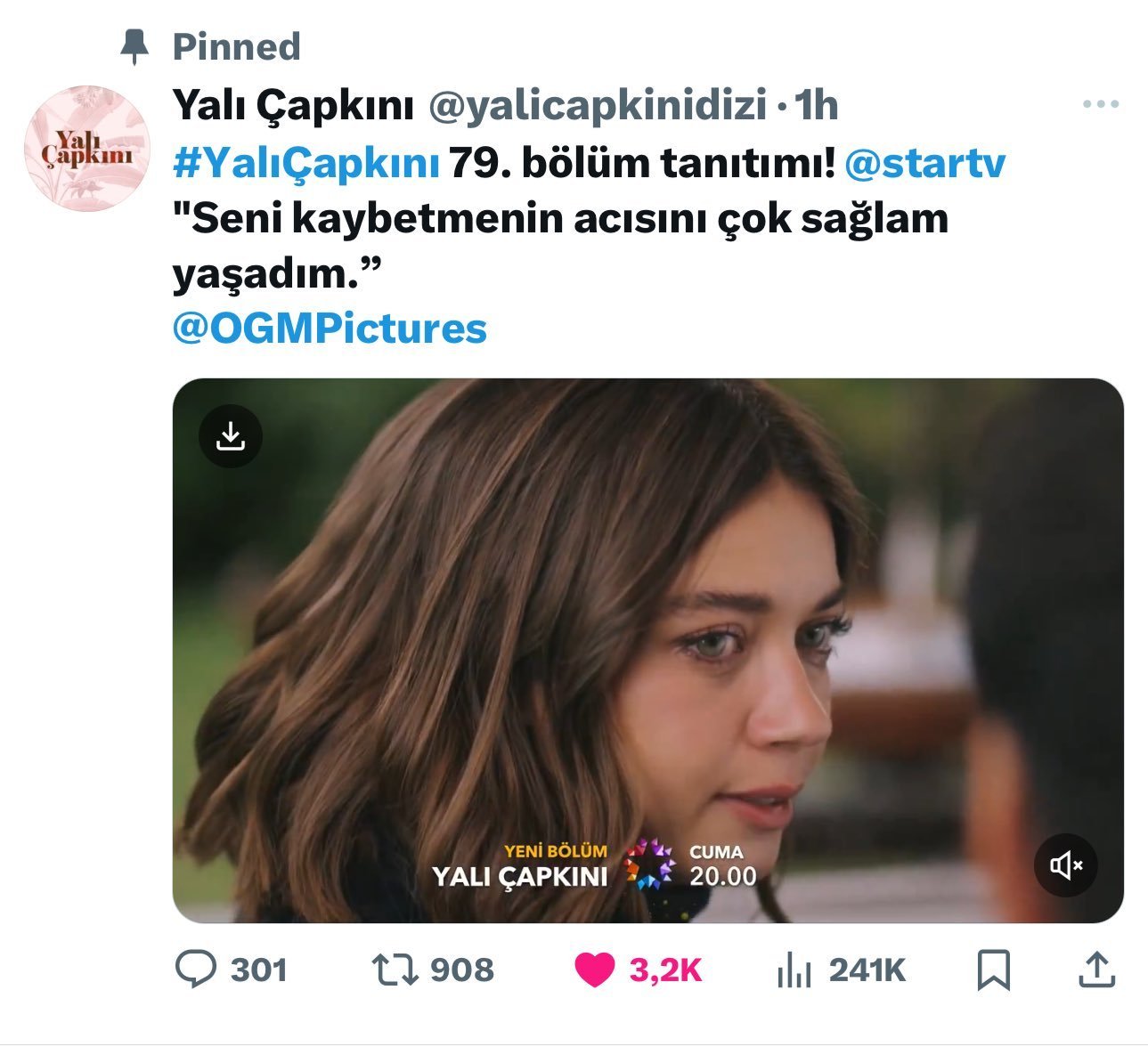Viewport: 1148px width, 1047px height.
Task: Open the @OGMPictures mention
Action: coord(330,328)
